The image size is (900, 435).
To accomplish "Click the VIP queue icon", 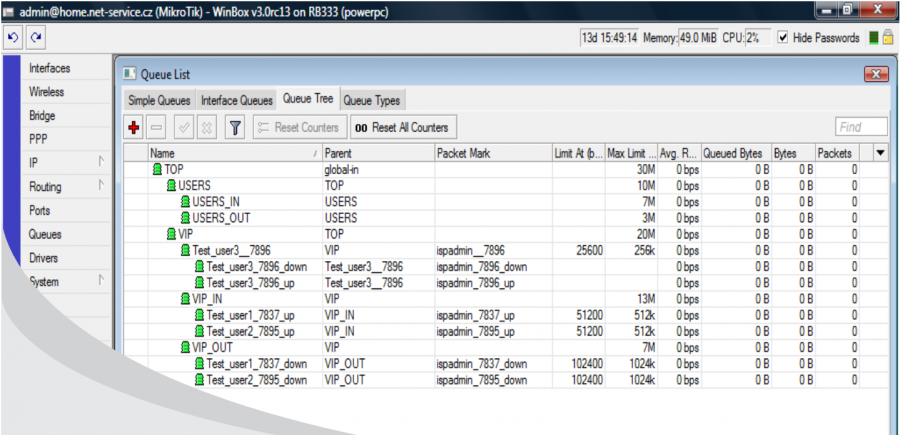I will coord(171,234).
